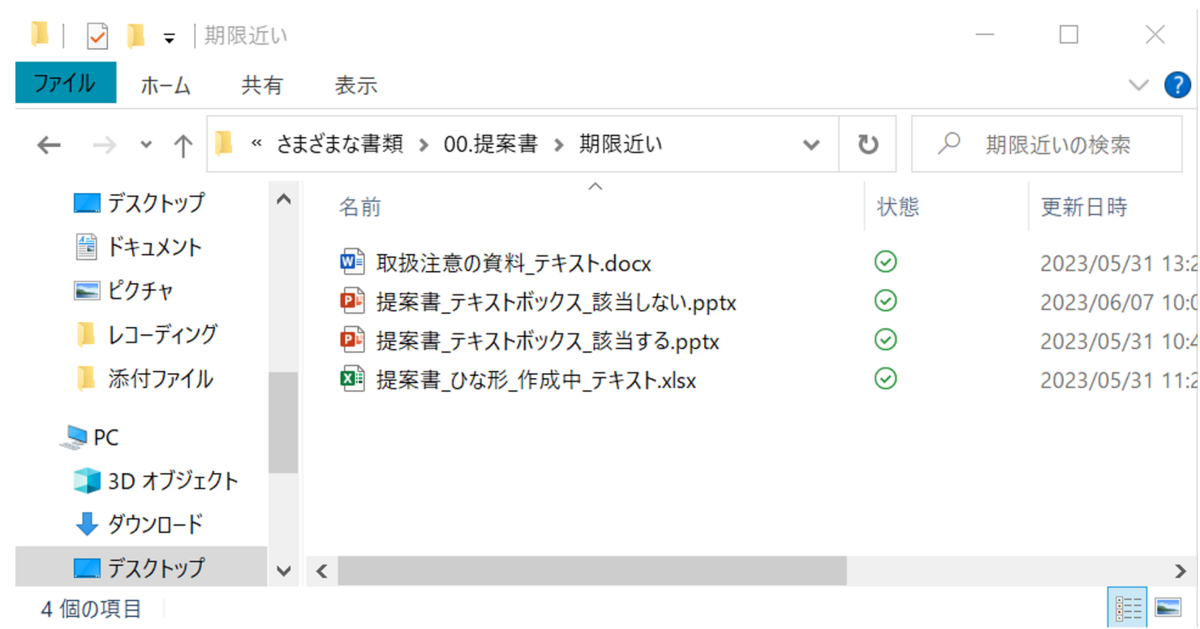Click the 3D オブジェクト cube icon
Viewport: 1200px width, 629px height.
pyautogui.click(x=87, y=481)
